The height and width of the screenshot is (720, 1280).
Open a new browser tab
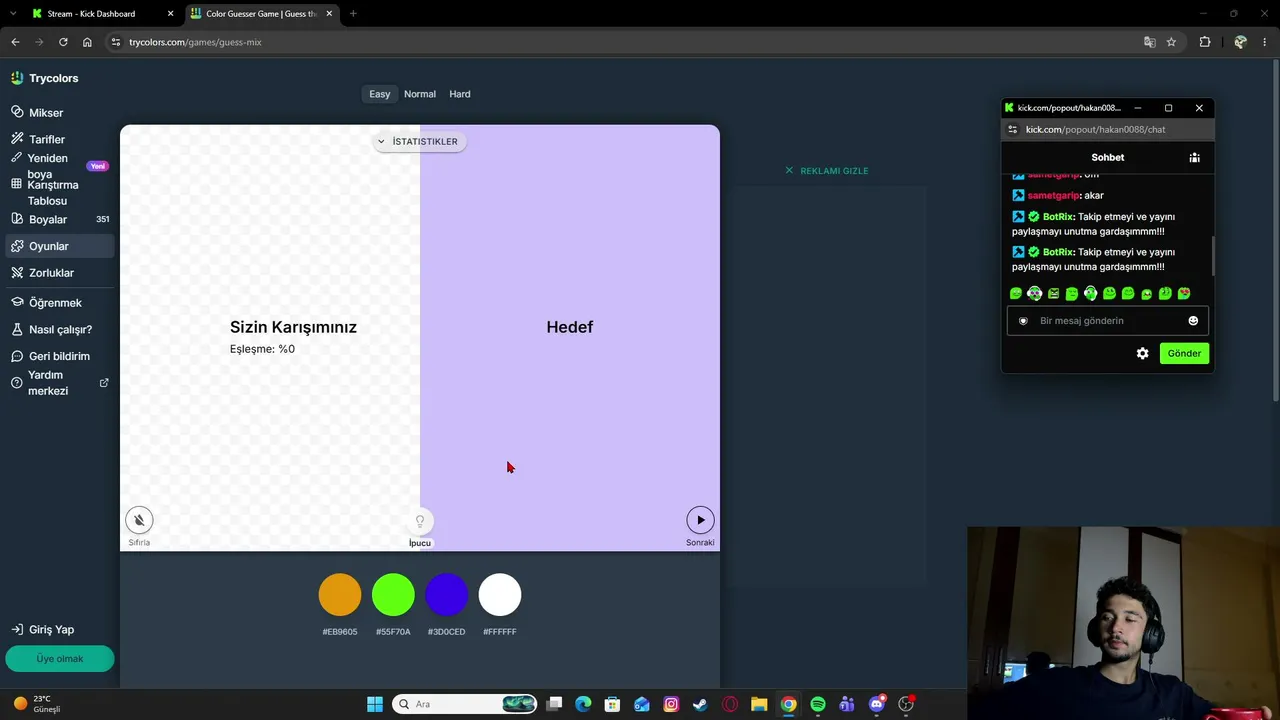click(353, 14)
